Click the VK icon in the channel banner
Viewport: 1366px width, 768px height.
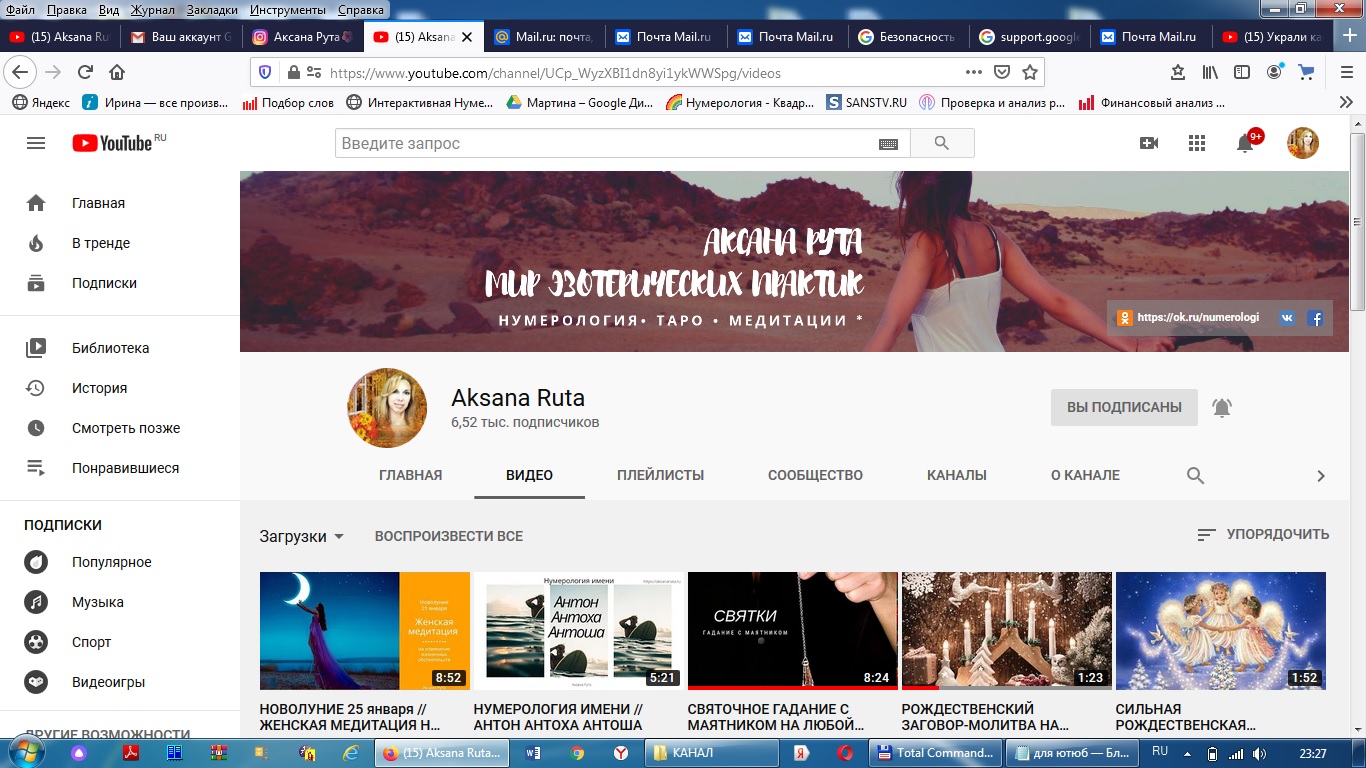(x=1287, y=318)
